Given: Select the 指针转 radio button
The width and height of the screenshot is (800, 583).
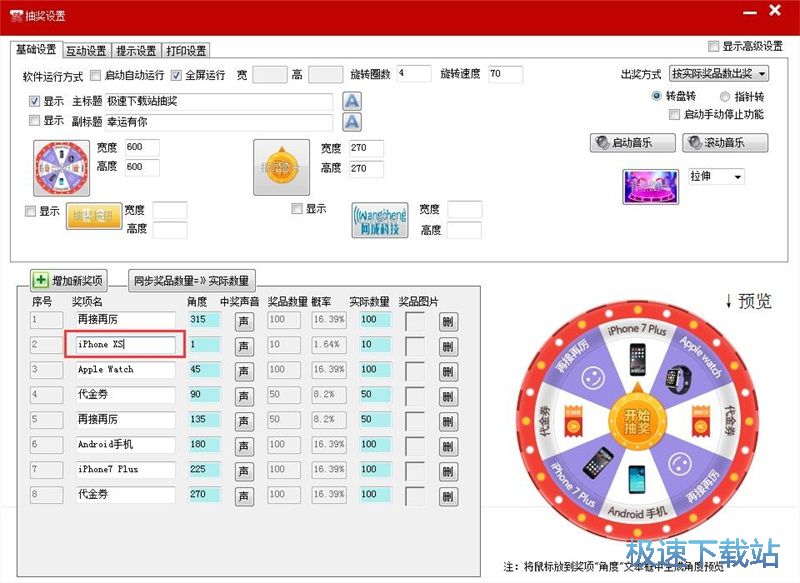Looking at the screenshot, I should 725,94.
